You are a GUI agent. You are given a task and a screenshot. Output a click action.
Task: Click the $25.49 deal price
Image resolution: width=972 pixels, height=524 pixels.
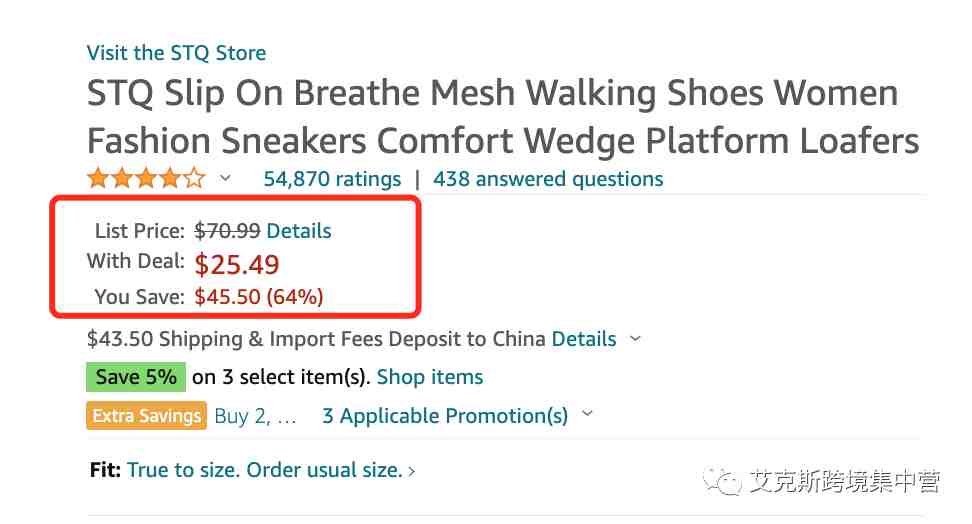[237, 265]
